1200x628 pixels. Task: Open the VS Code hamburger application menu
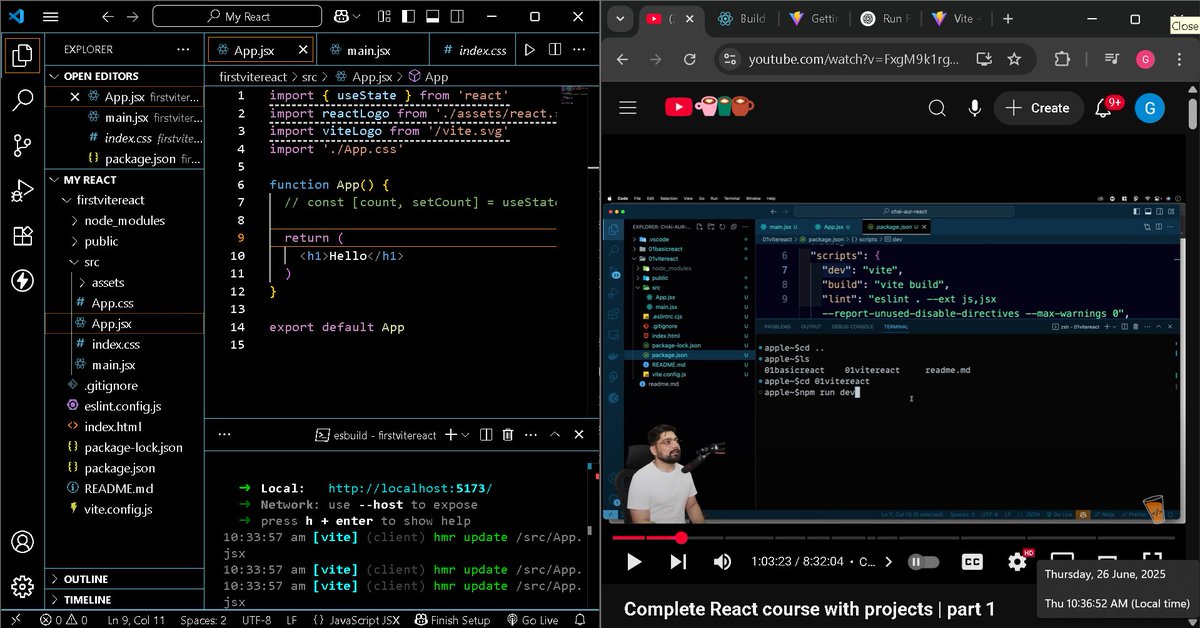pos(51,17)
